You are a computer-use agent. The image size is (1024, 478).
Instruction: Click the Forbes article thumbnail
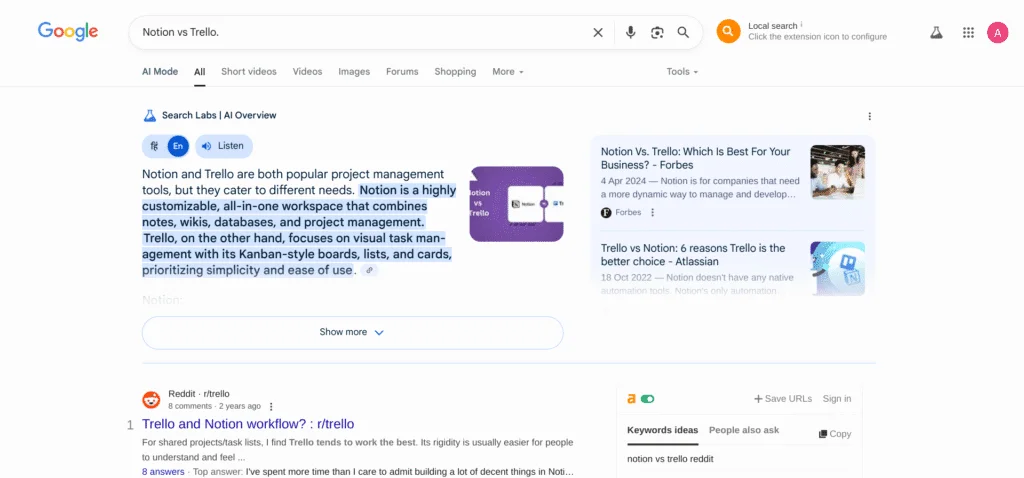point(837,172)
